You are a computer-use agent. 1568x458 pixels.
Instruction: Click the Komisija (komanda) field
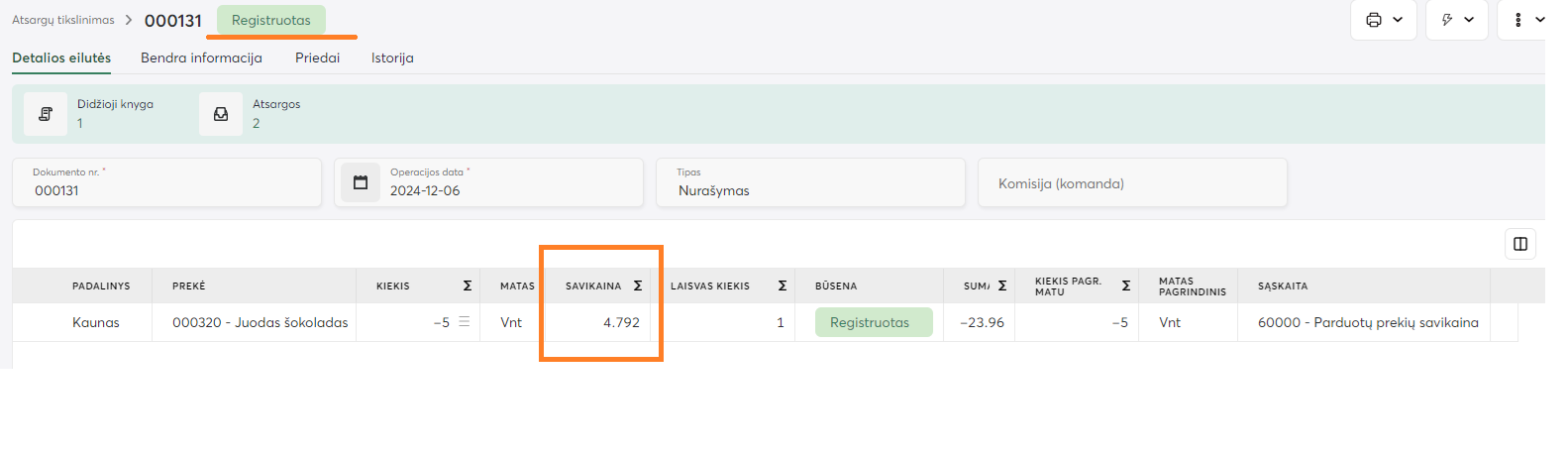point(1131,183)
